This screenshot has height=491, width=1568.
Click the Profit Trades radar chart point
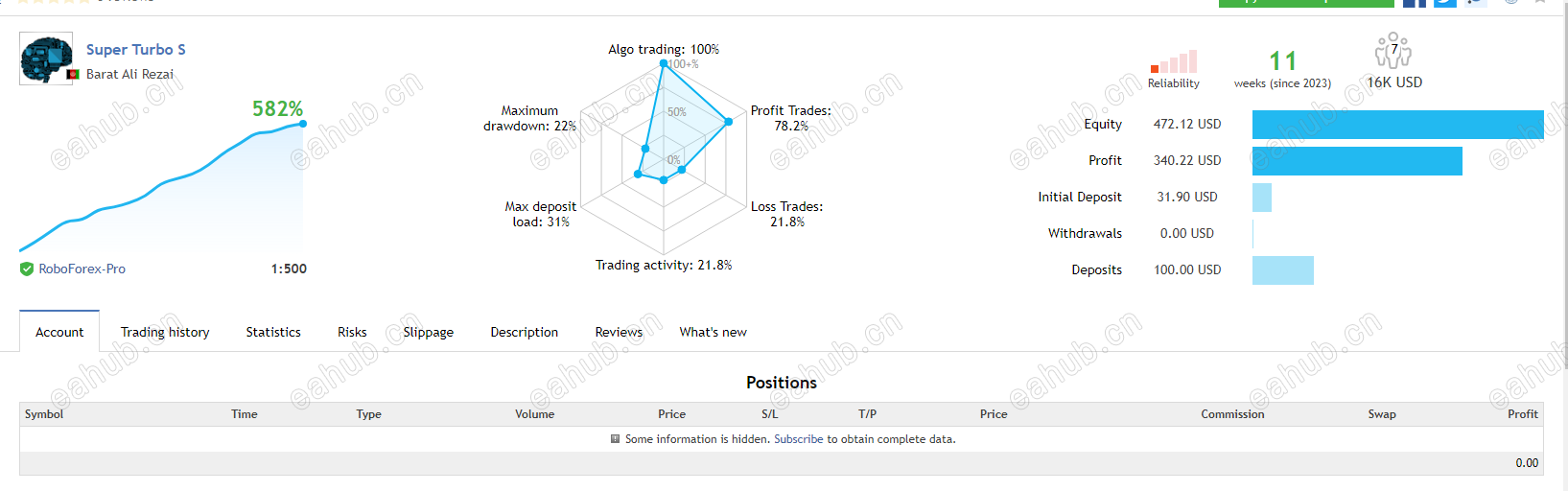pyautogui.click(x=729, y=122)
